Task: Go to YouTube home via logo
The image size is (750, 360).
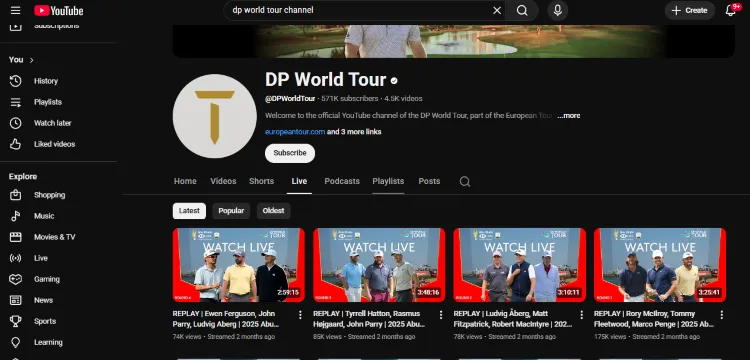Action: click(59, 11)
